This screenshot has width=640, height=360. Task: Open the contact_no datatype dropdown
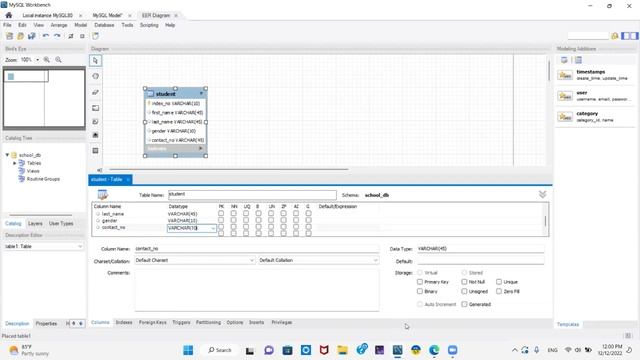[213, 228]
